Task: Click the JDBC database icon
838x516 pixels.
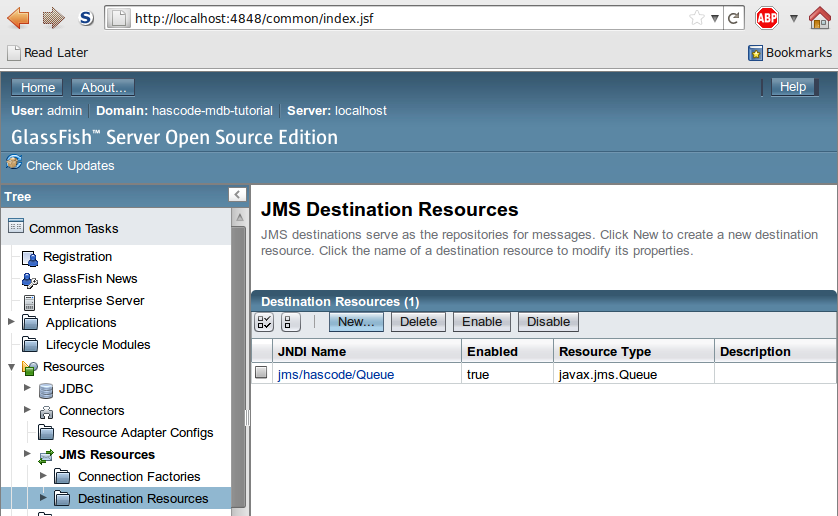Action: 46,390
